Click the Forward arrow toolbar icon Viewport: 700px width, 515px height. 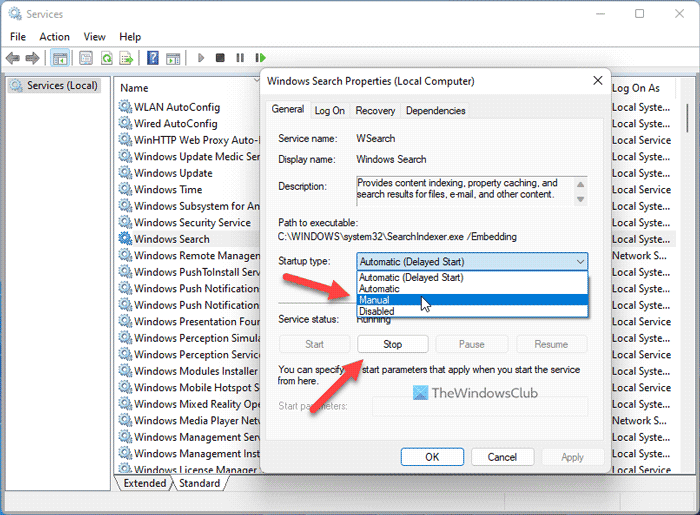tap(32, 58)
